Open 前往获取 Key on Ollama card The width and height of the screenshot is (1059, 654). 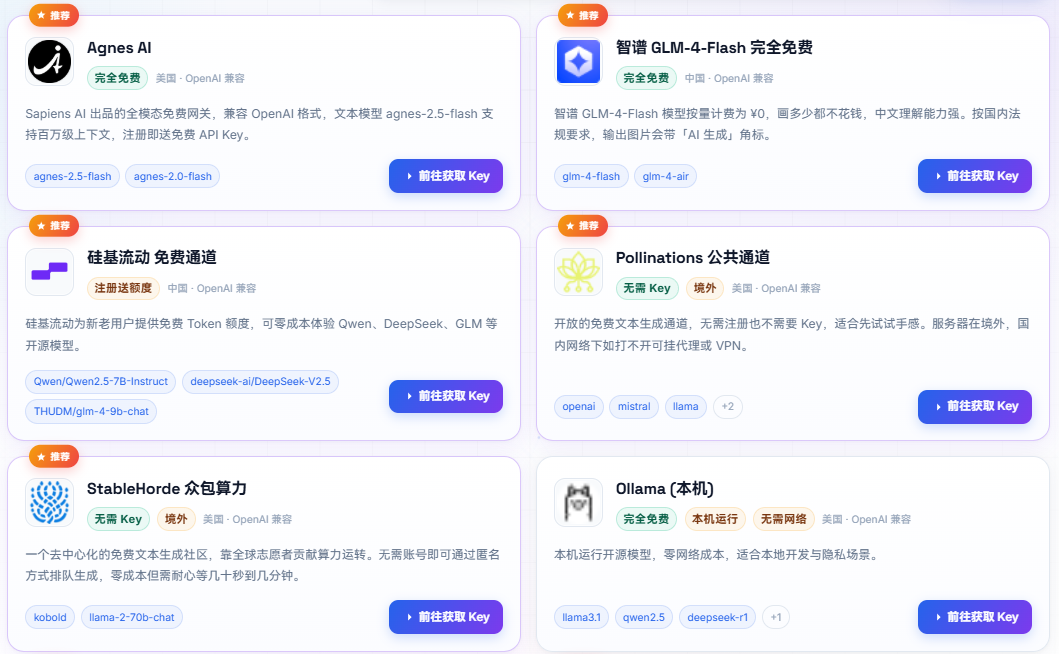975,617
